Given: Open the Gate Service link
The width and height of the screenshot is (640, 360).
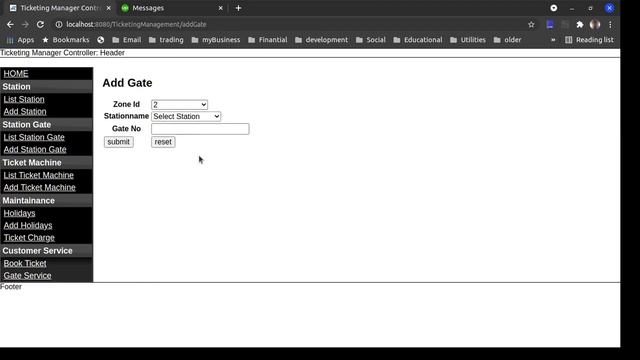Looking at the screenshot, I should (27, 276).
